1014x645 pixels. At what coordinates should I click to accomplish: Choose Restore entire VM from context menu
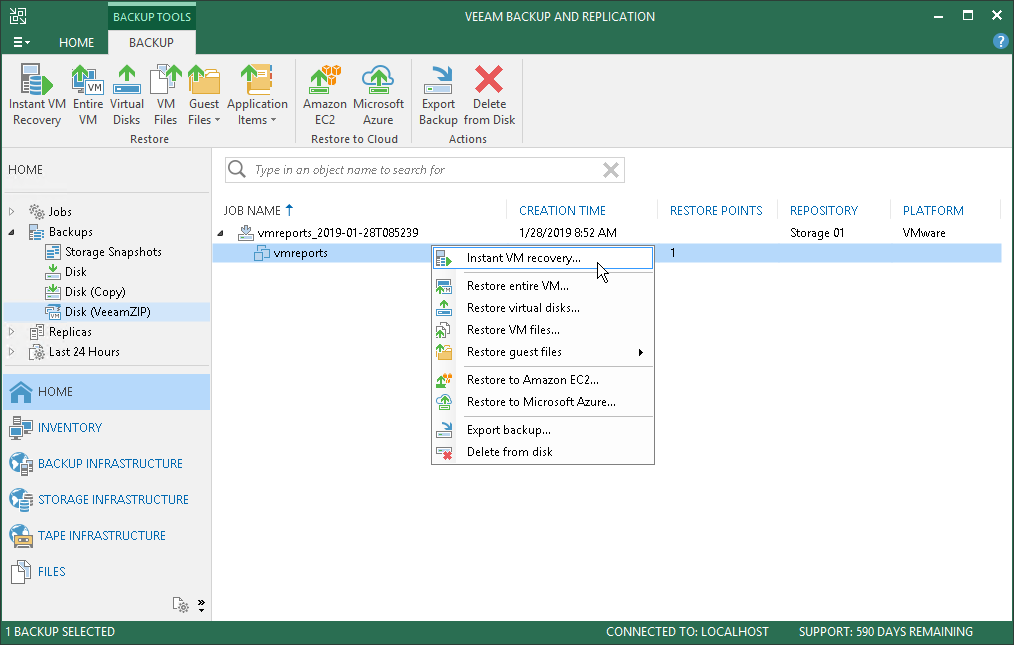tap(517, 286)
